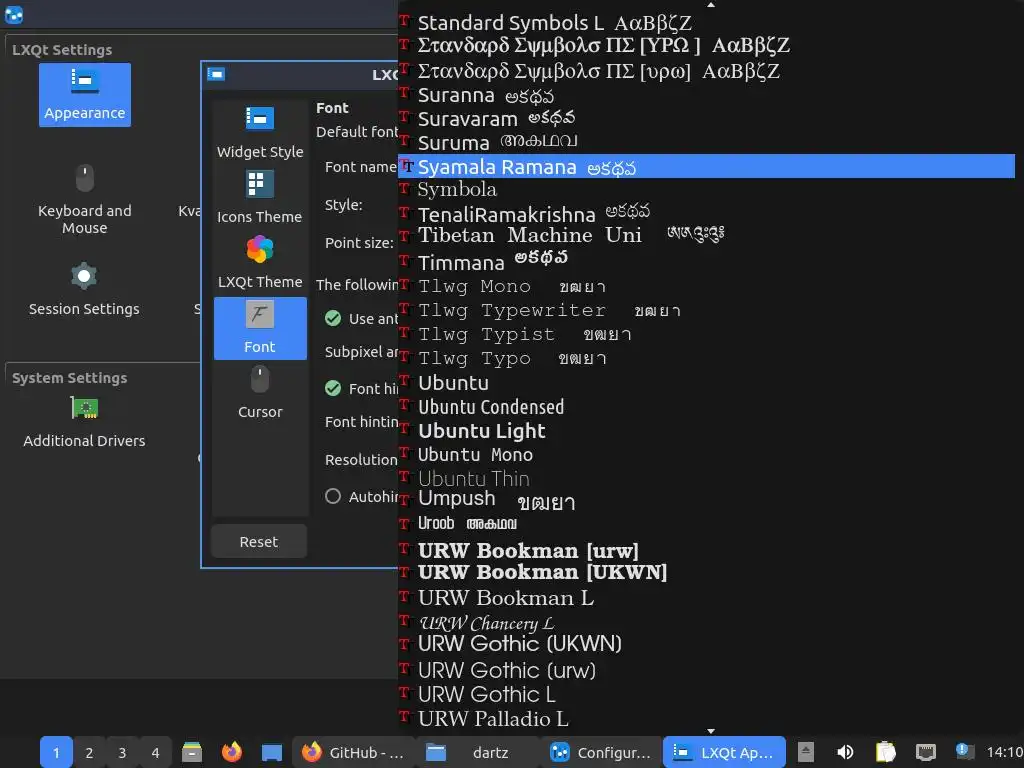Open clipboard manager tray icon
This screenshot has width=1024, height=768.
click(886, 752)
